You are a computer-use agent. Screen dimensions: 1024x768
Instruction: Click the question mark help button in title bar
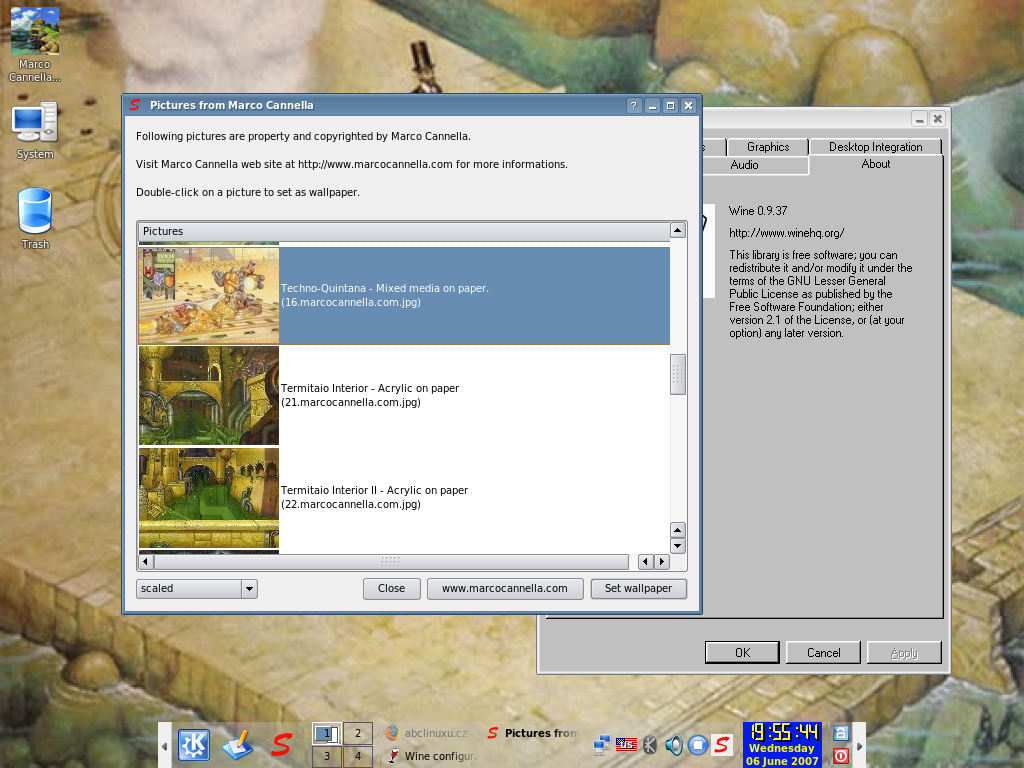coord(633,106)
